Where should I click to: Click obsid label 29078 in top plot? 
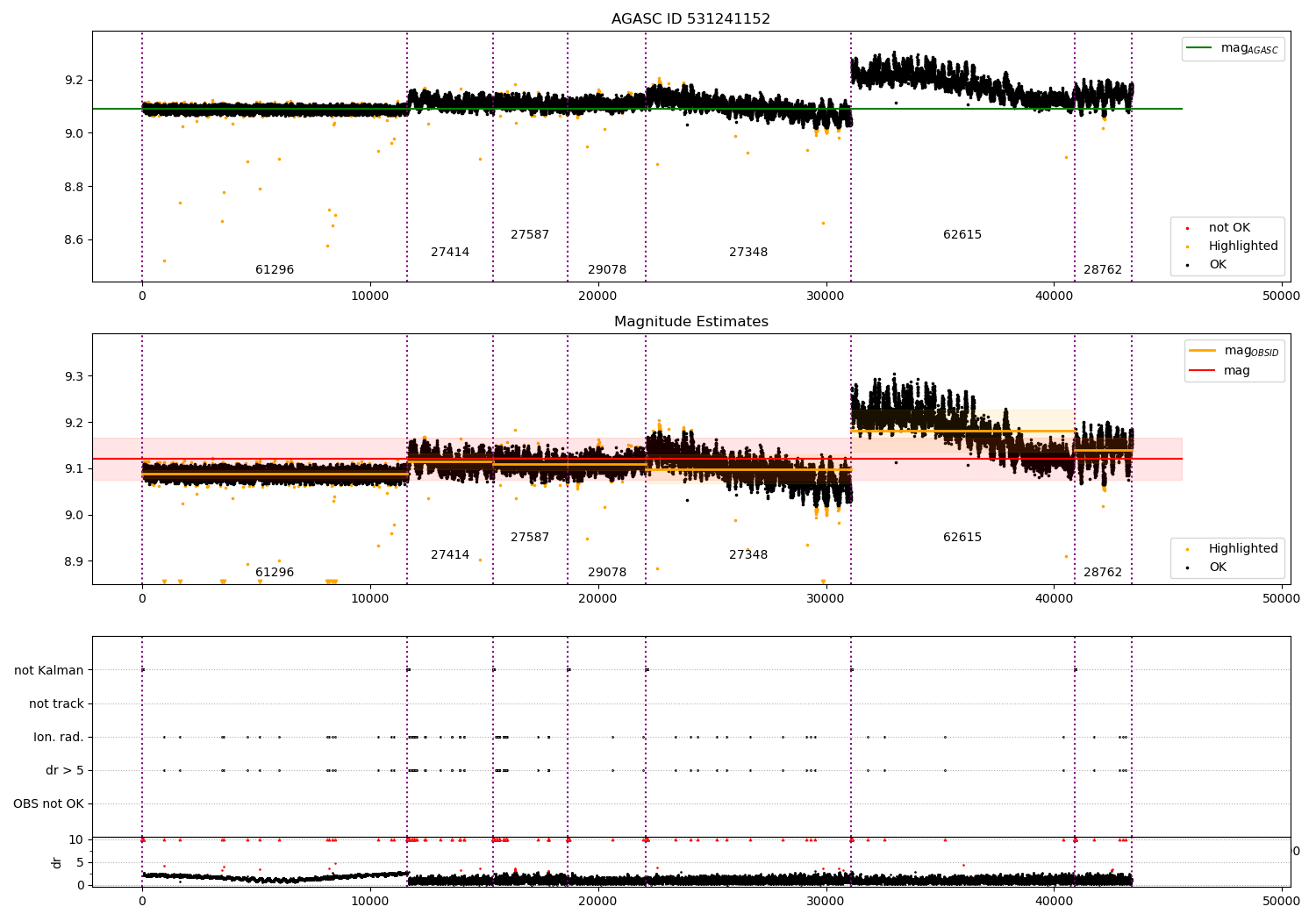point(607,270)
